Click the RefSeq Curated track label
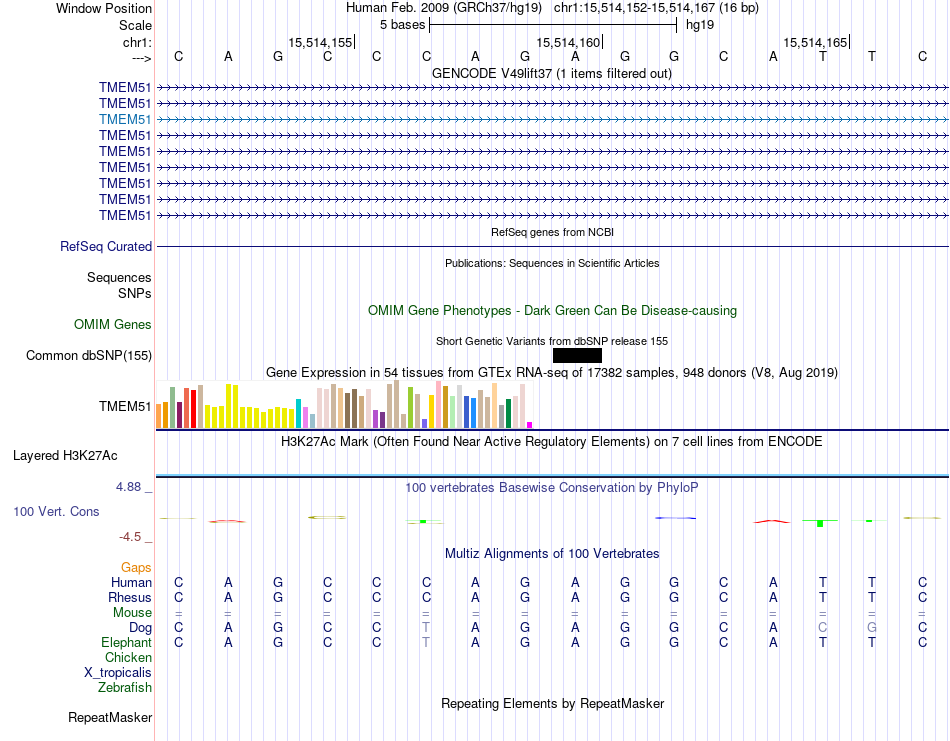This screenshot has width=950, height=741. pos(105,247)
